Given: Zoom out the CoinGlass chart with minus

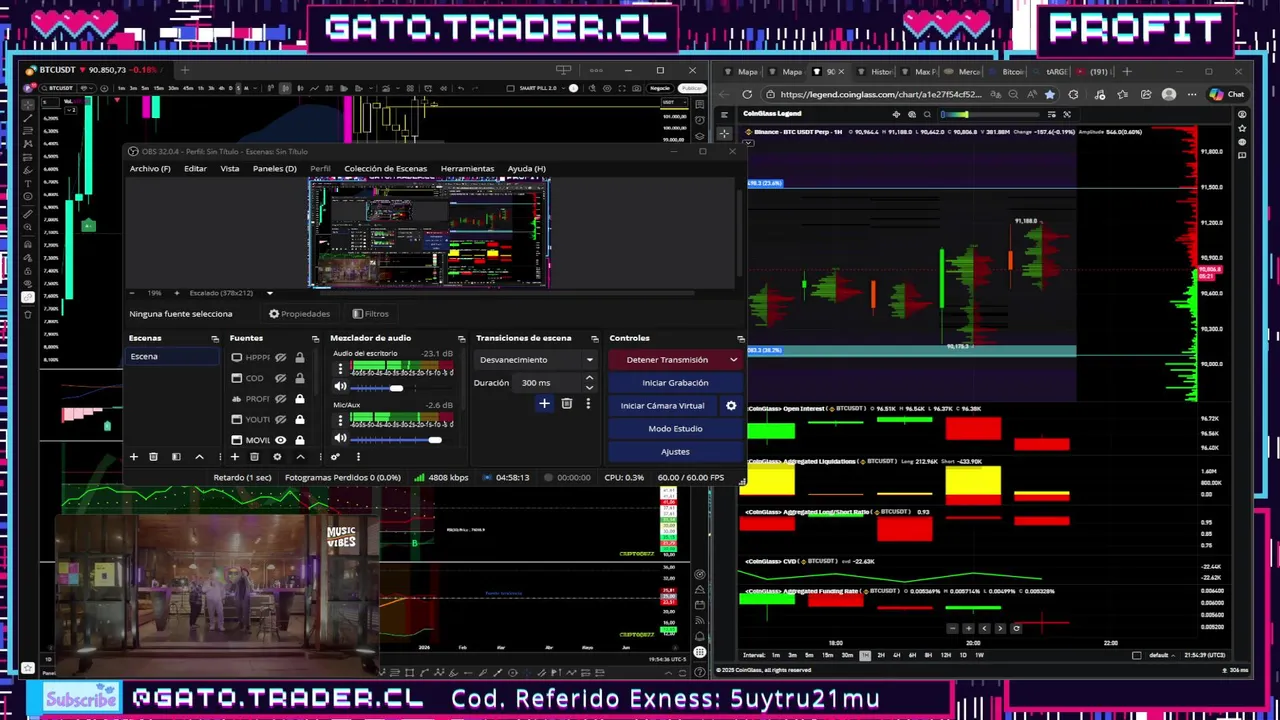Looking at the screenshot, I should point(952,628).
